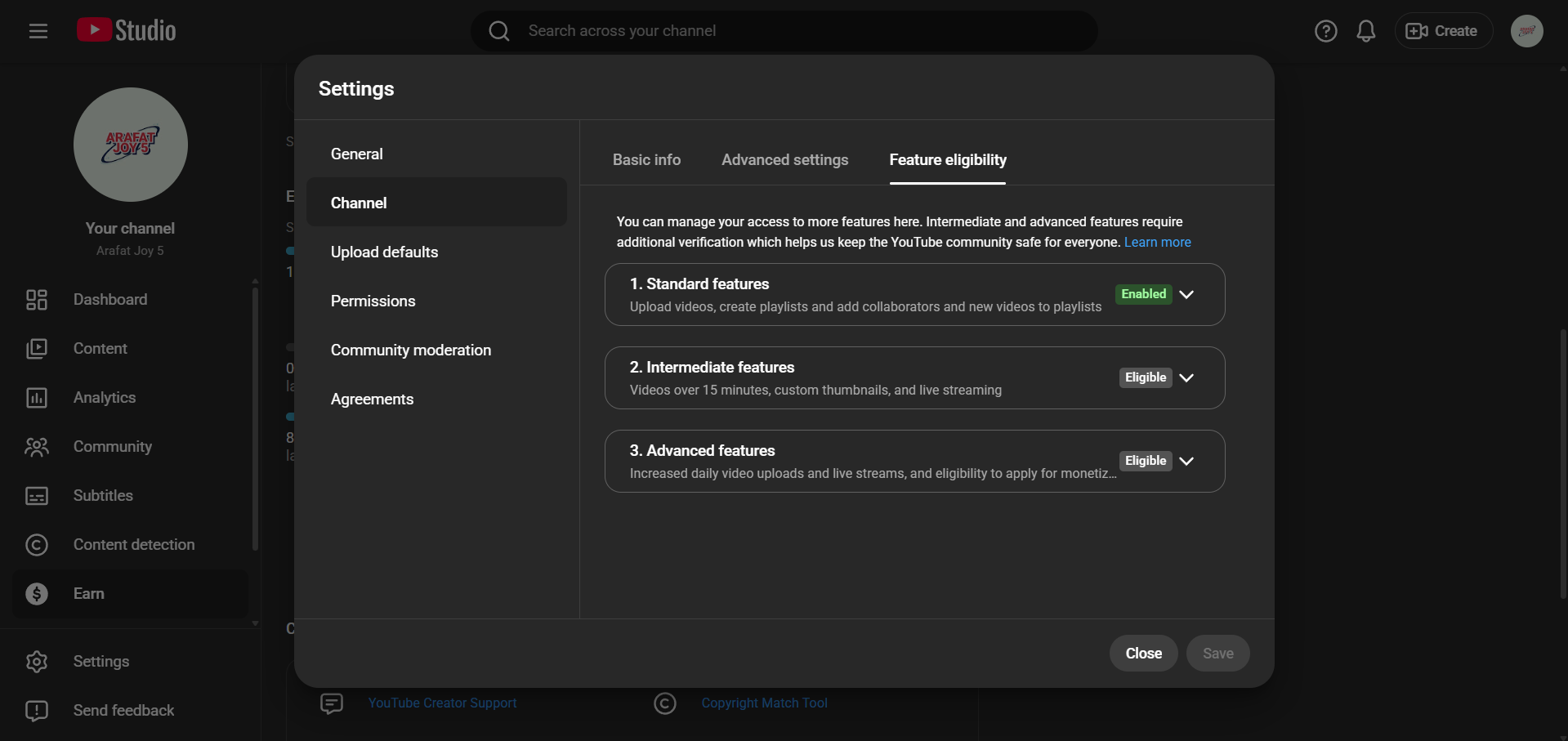Open the notifications bell
Viewport: 1568px width, 741px height.
(1365, 31)
